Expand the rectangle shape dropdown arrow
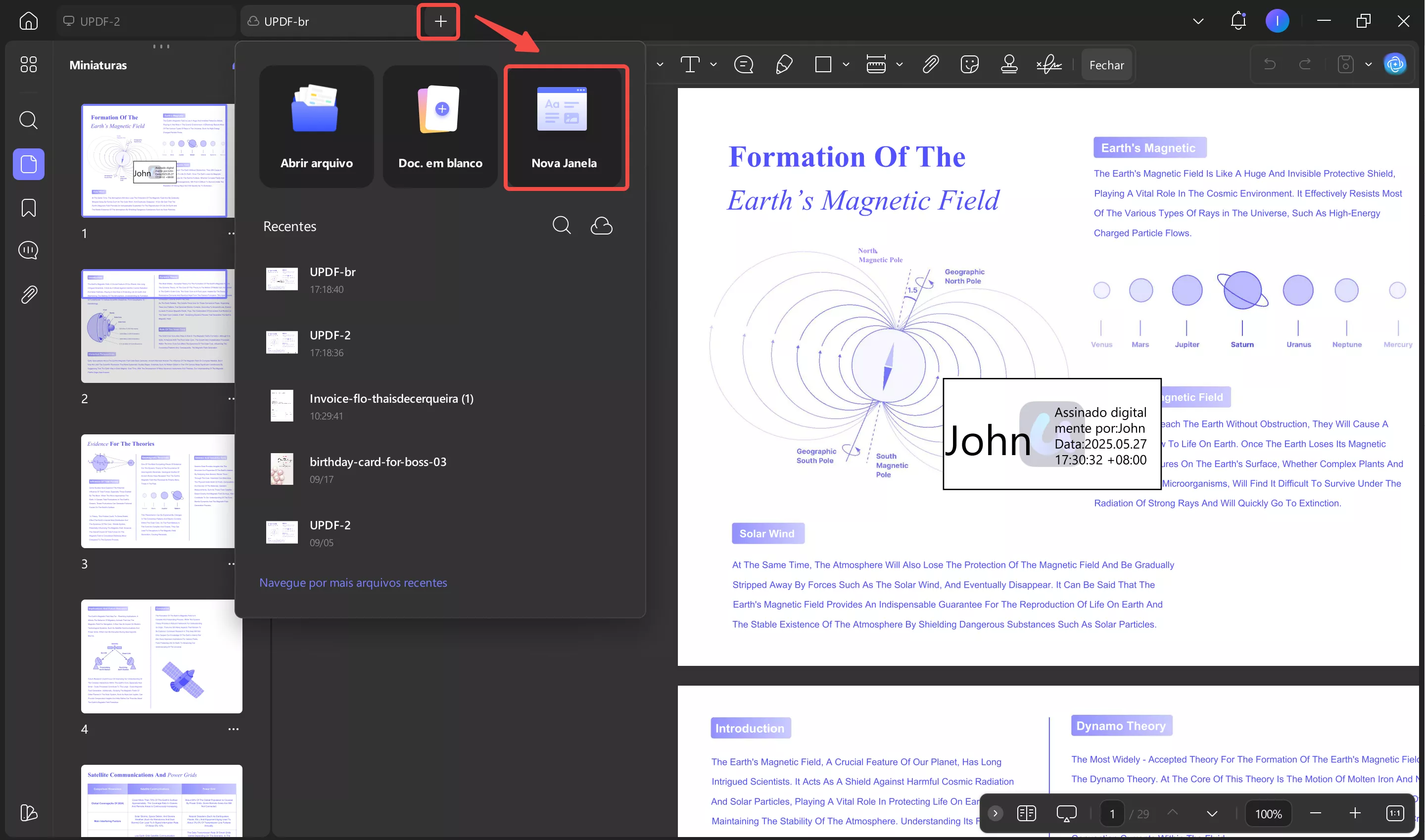The height and width of the screenshot is (840, 1425). click(x=846, y=64)
